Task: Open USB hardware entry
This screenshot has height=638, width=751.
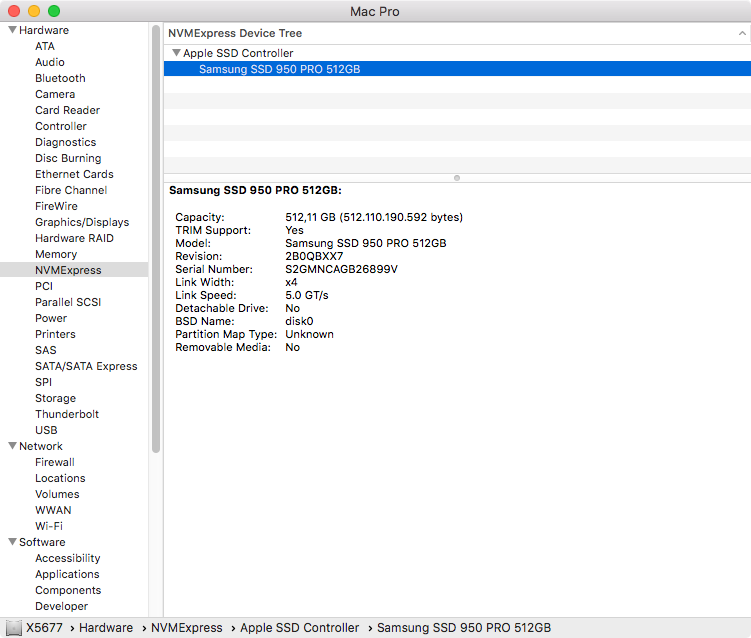Action: click(46, 430)
